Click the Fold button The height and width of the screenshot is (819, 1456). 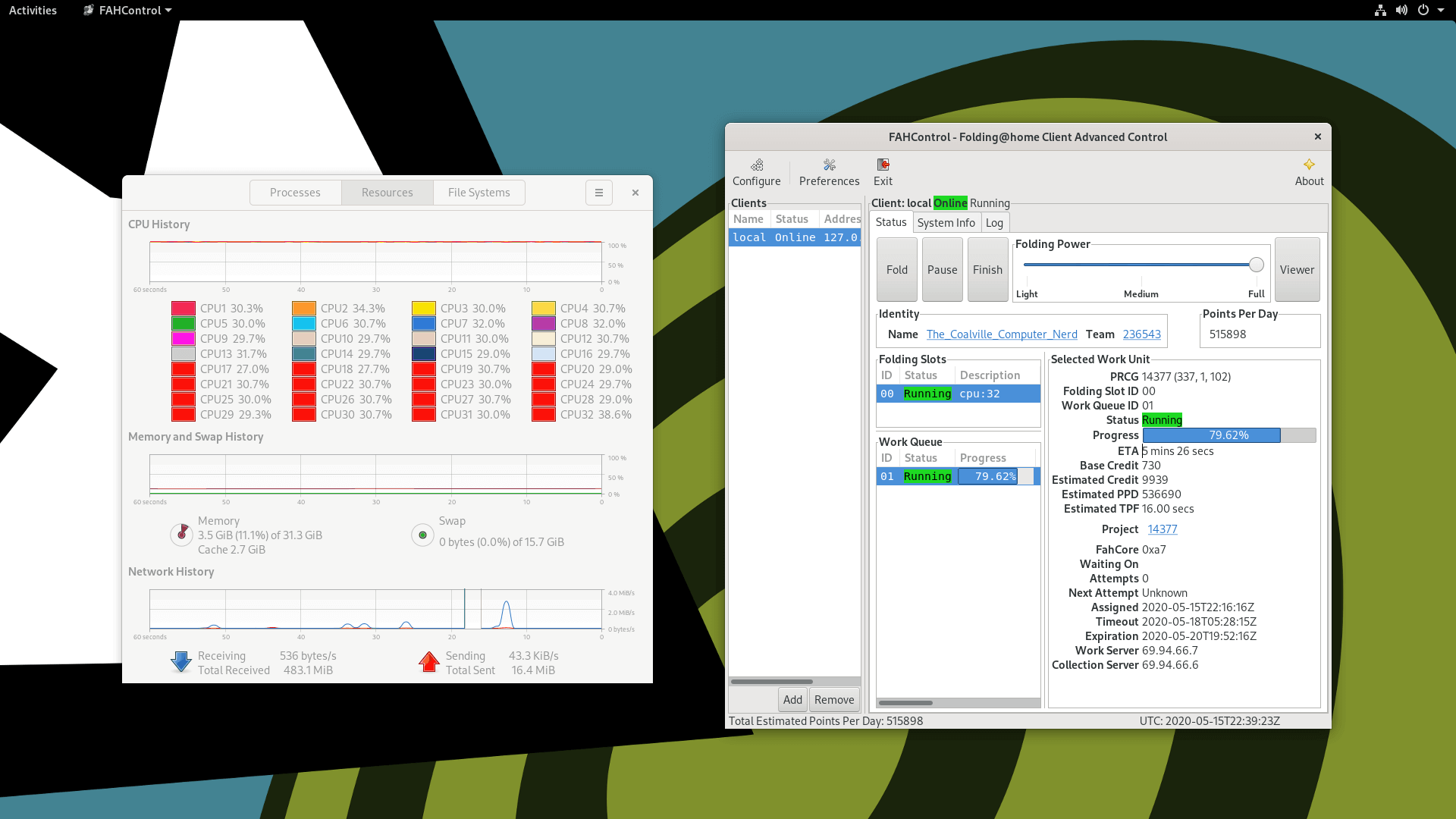[x=896, y=270]
